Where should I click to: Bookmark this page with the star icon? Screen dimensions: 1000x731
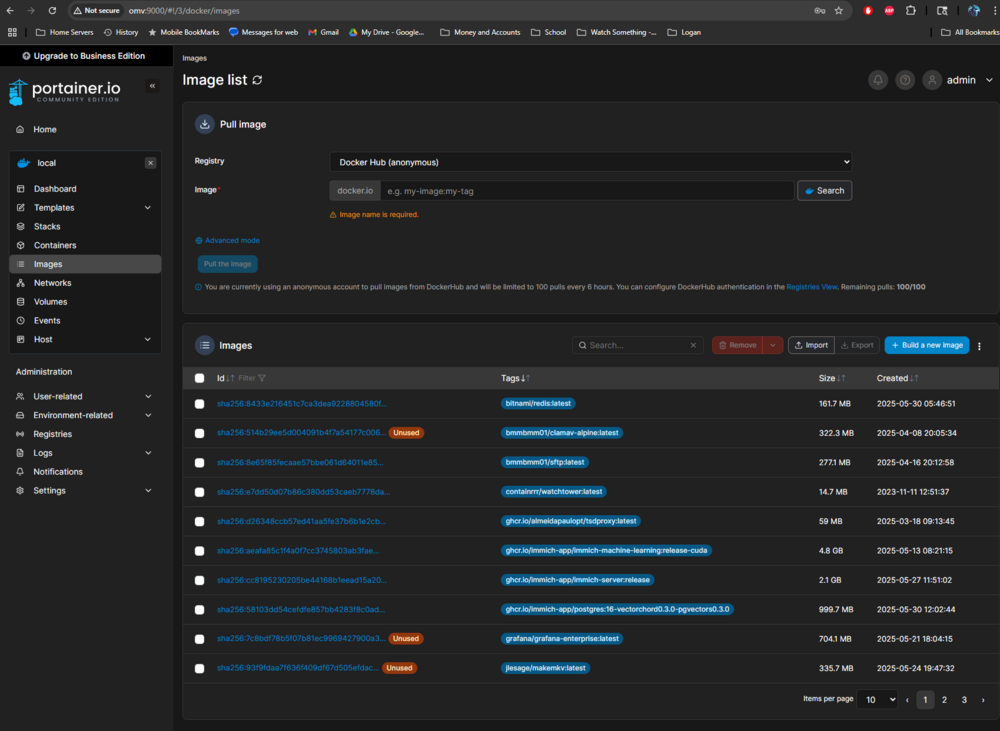(839, 11)
